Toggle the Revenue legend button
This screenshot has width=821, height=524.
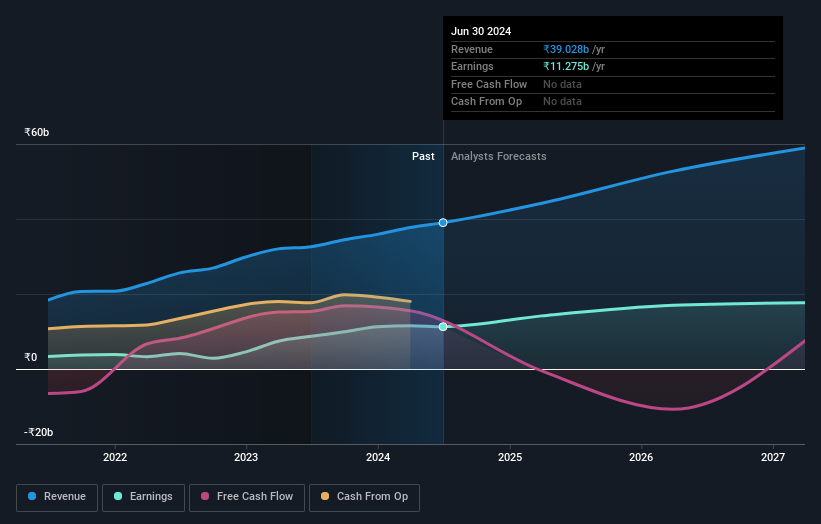coord(57,497)
